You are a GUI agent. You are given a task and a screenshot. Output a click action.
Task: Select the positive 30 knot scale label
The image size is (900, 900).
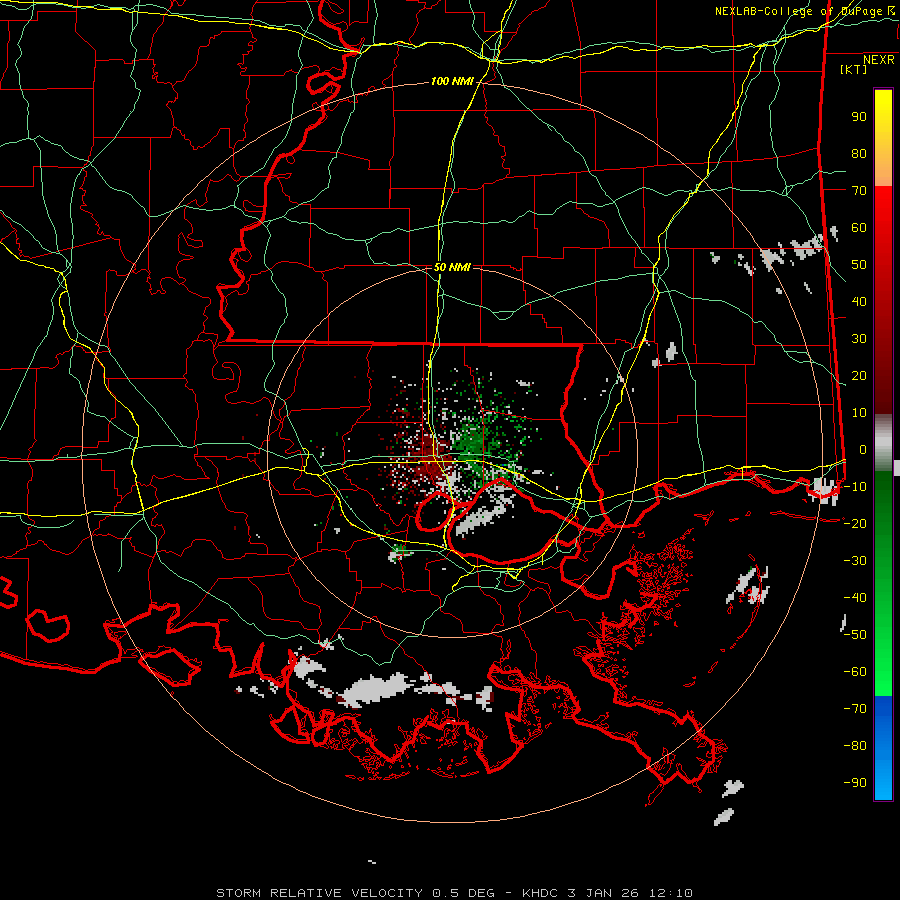click(x=859, y=339)
